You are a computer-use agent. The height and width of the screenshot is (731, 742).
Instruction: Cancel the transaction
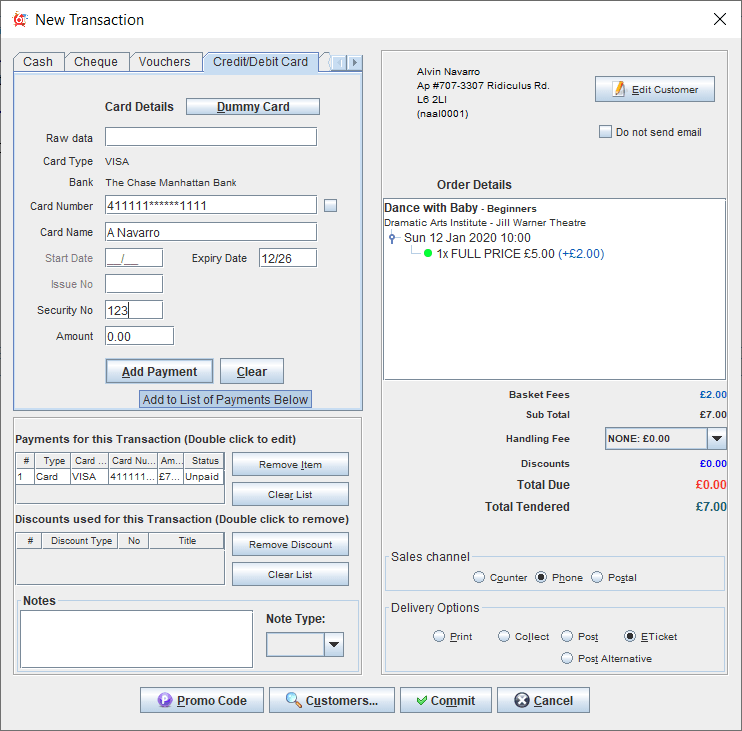[x=543, y=700]
